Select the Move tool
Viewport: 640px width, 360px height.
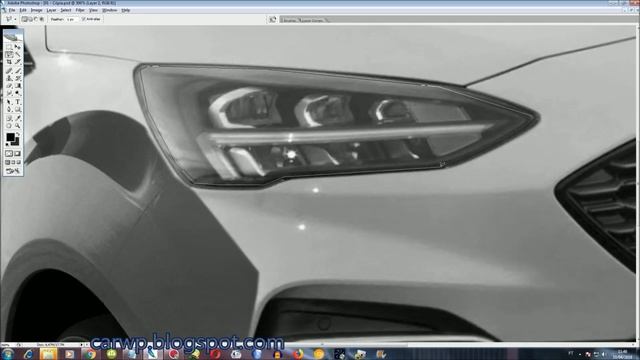(x=18, y=47)
